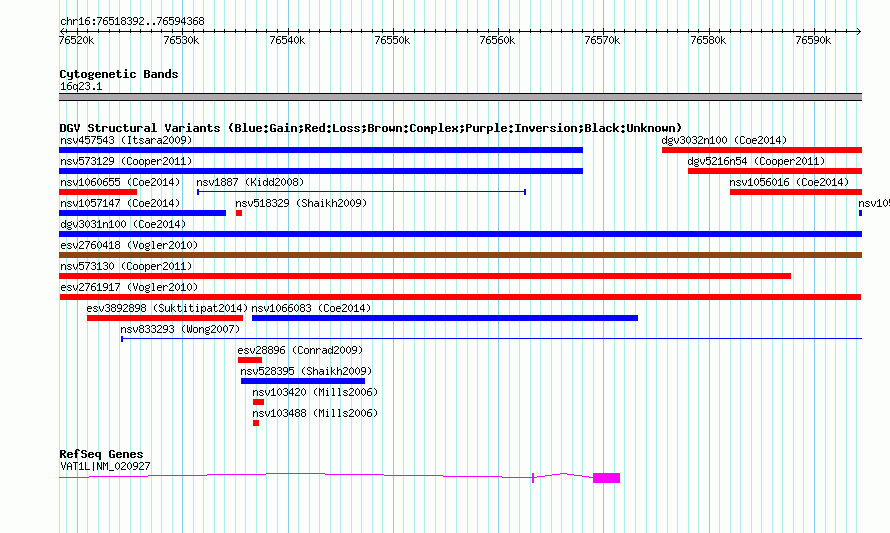Image resolution: width=890 pixels, height=533 pixels.
Task: Open the dgv3032n100 (Coe2014) label
Action: [724, 140]
